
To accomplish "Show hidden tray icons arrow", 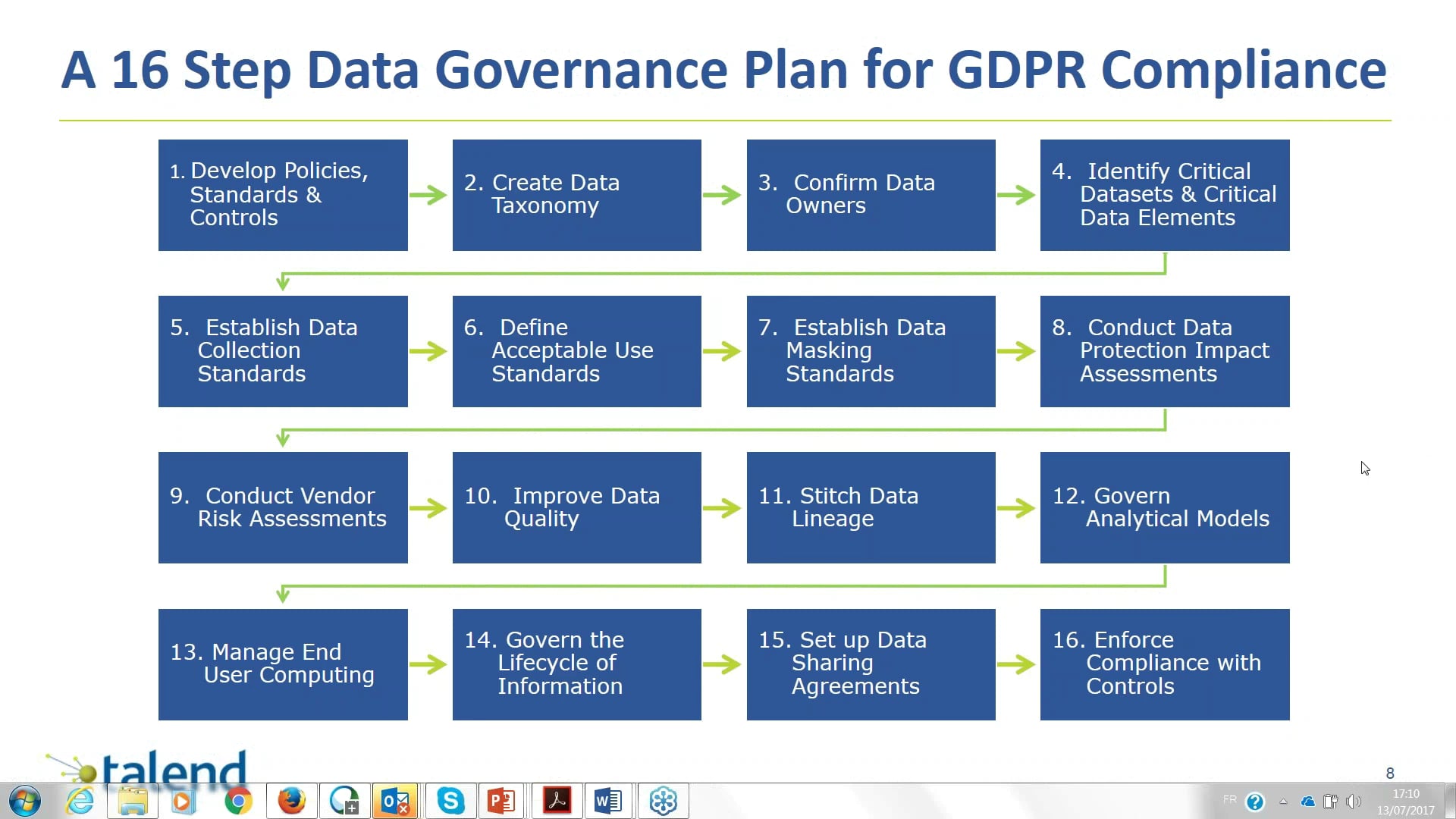I will pos(1283,802).
